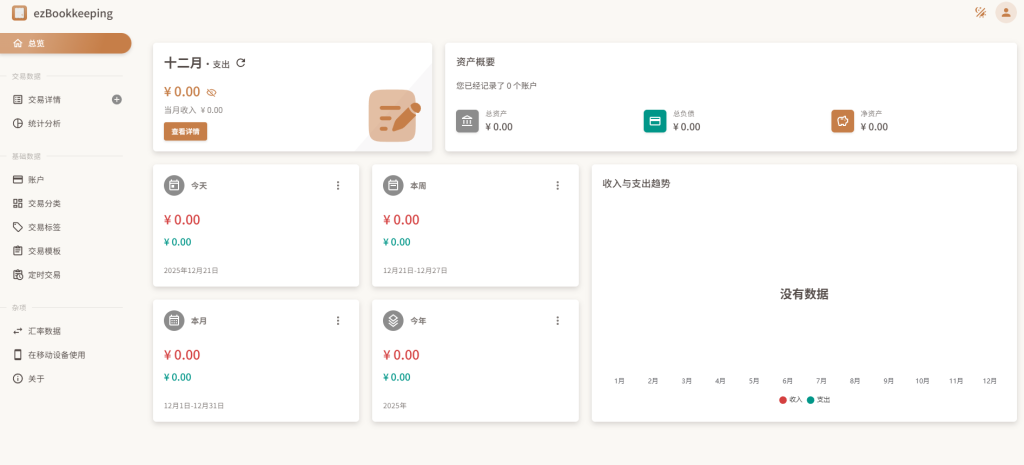Go to 统计分析 in the sidebar
The height and width of the screenshot is (465, 1024).
(x=44, y=123)
